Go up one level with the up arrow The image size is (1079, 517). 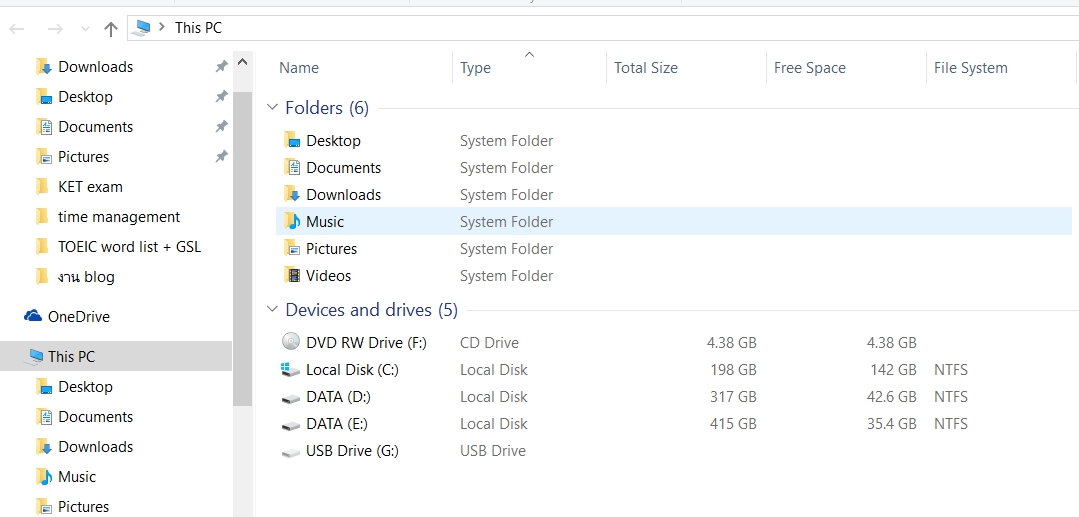click(x=111, y=29)
